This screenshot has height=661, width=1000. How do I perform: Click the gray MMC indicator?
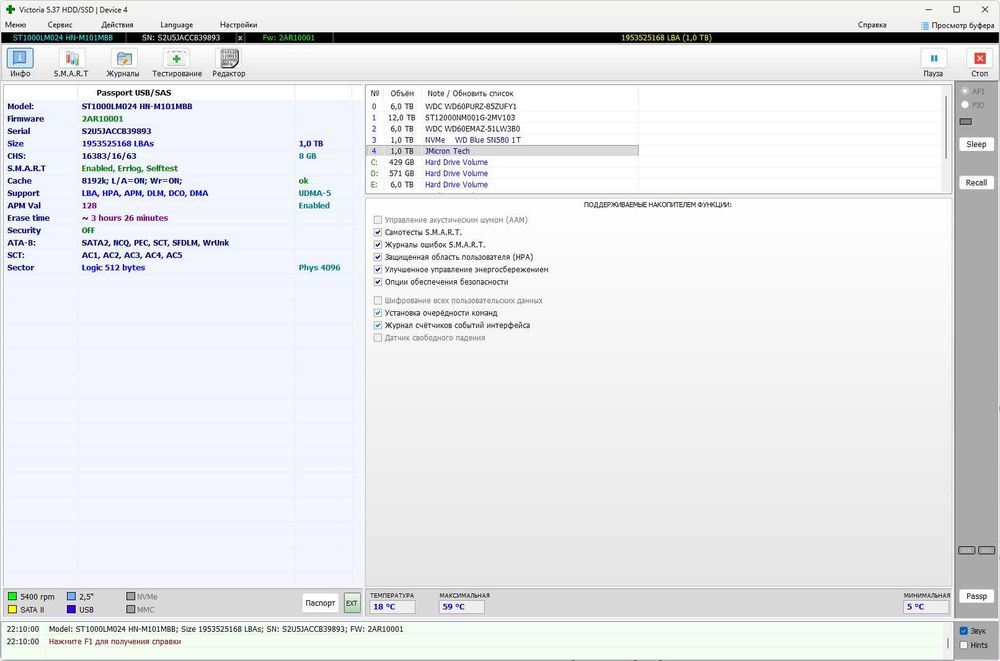pos(131,609)
